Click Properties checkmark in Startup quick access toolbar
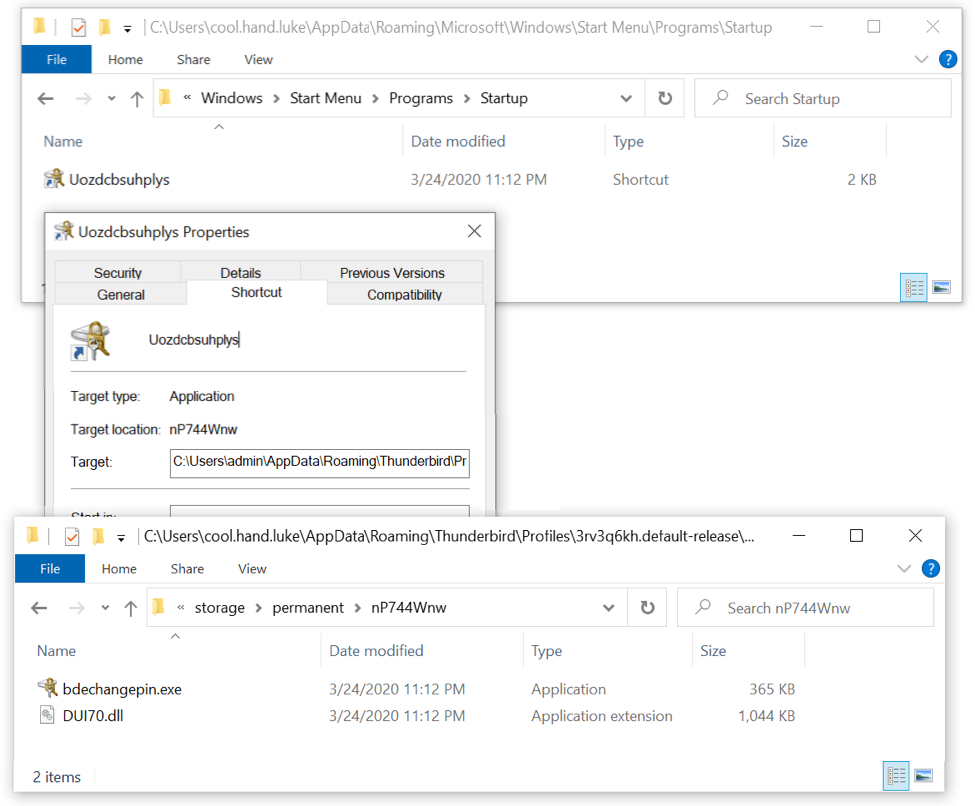 point(78,28)
